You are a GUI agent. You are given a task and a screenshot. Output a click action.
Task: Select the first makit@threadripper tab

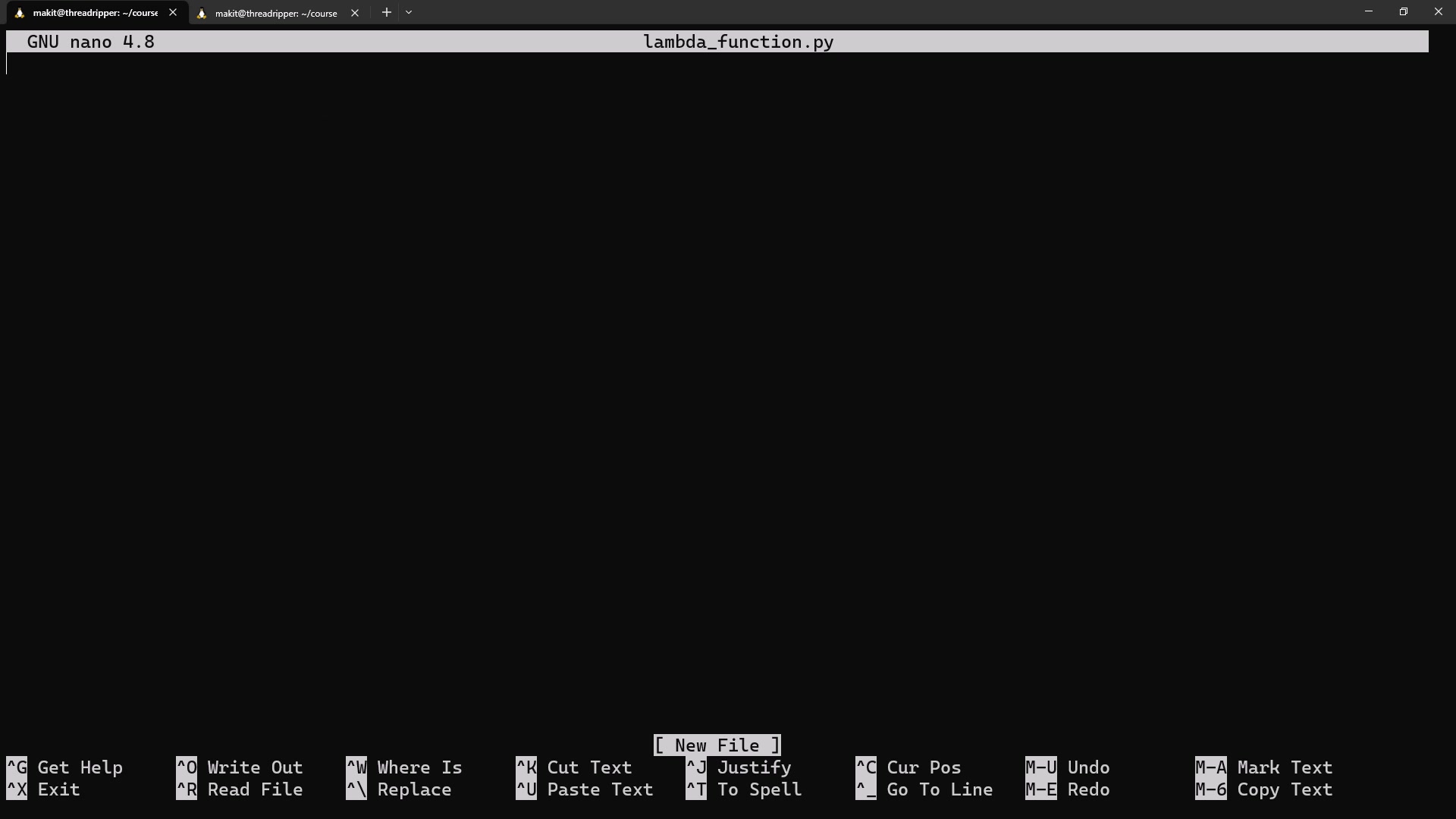(95, 13)
